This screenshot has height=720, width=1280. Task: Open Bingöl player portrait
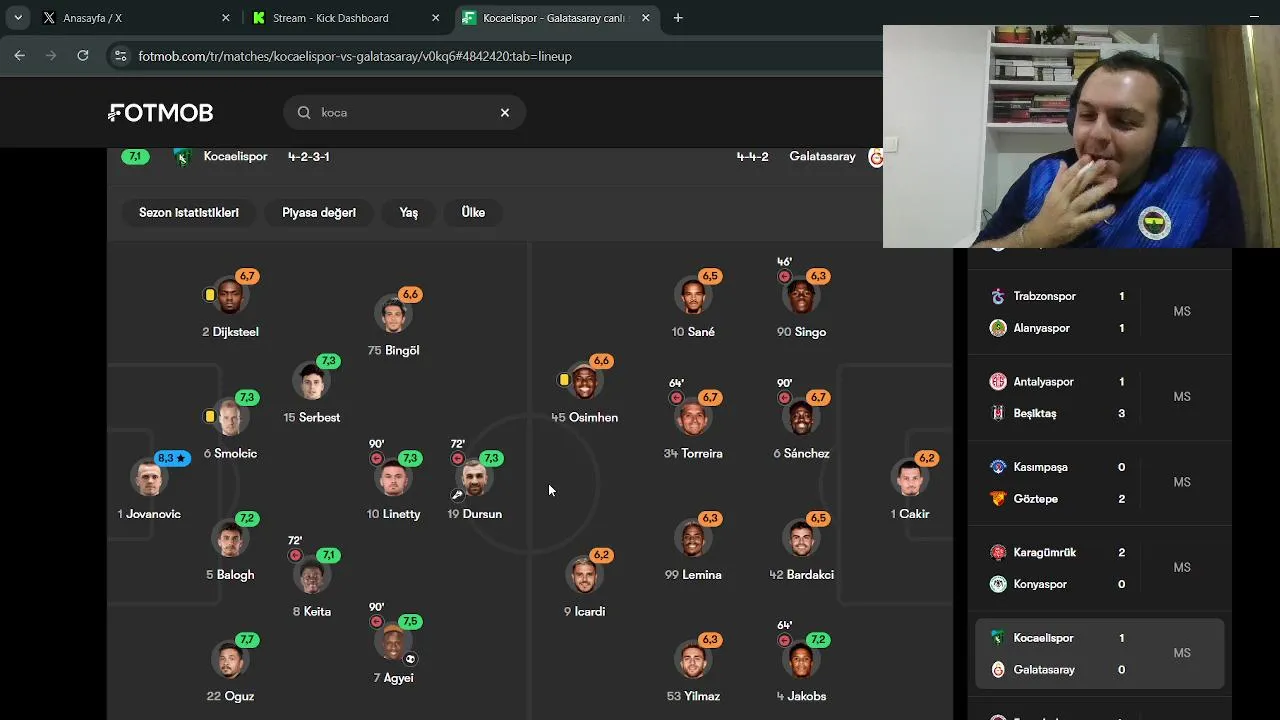[393, 316]
